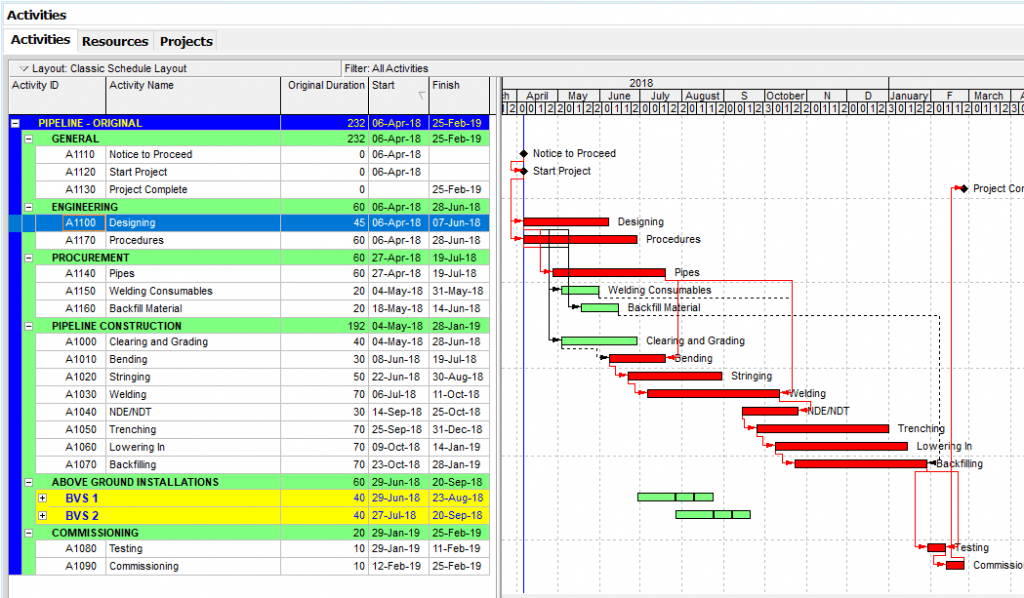Viewport: 1024px width, 598px height.
Task: Switch to the Resources tab
Action: 114,41
